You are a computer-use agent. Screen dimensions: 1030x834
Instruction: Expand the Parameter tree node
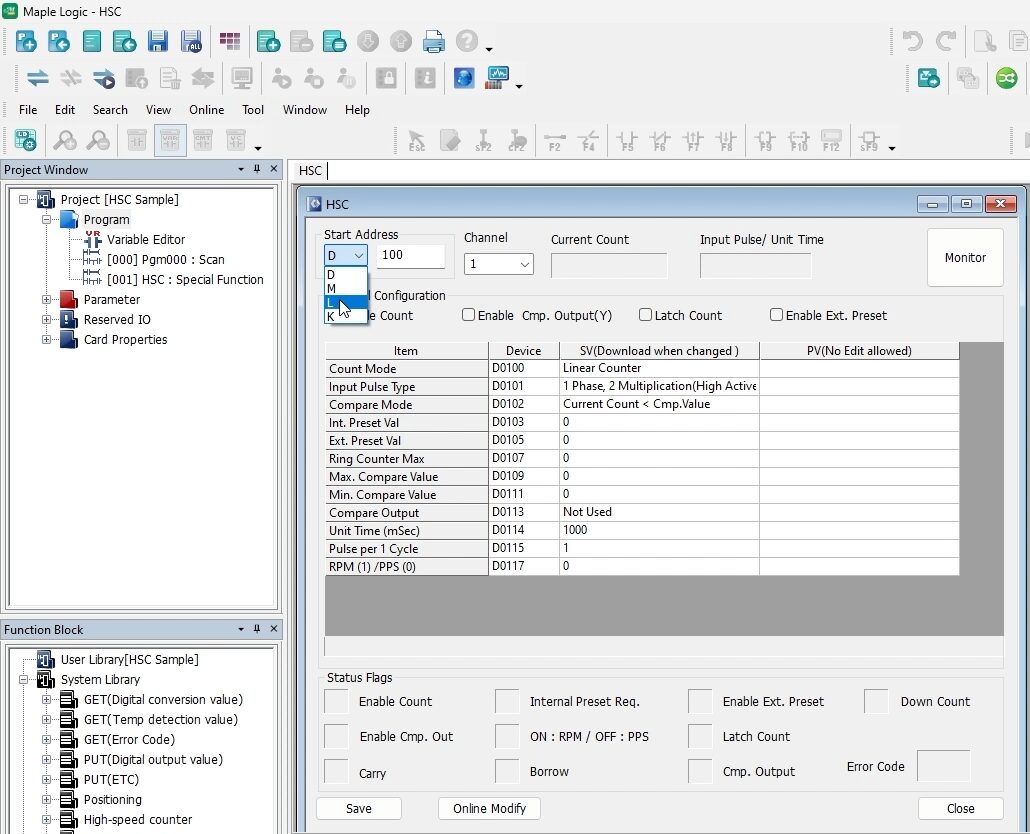coord(47,299)
